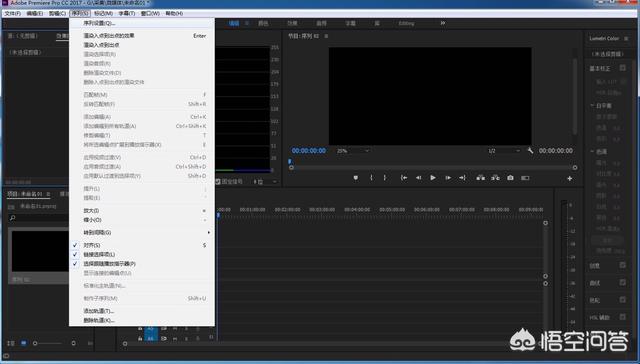Screen dimensions: 640x364
Task: Click the timeline horizontal zoom scrollbar handle
Action: pyautogui.click(x=125, y=344)
